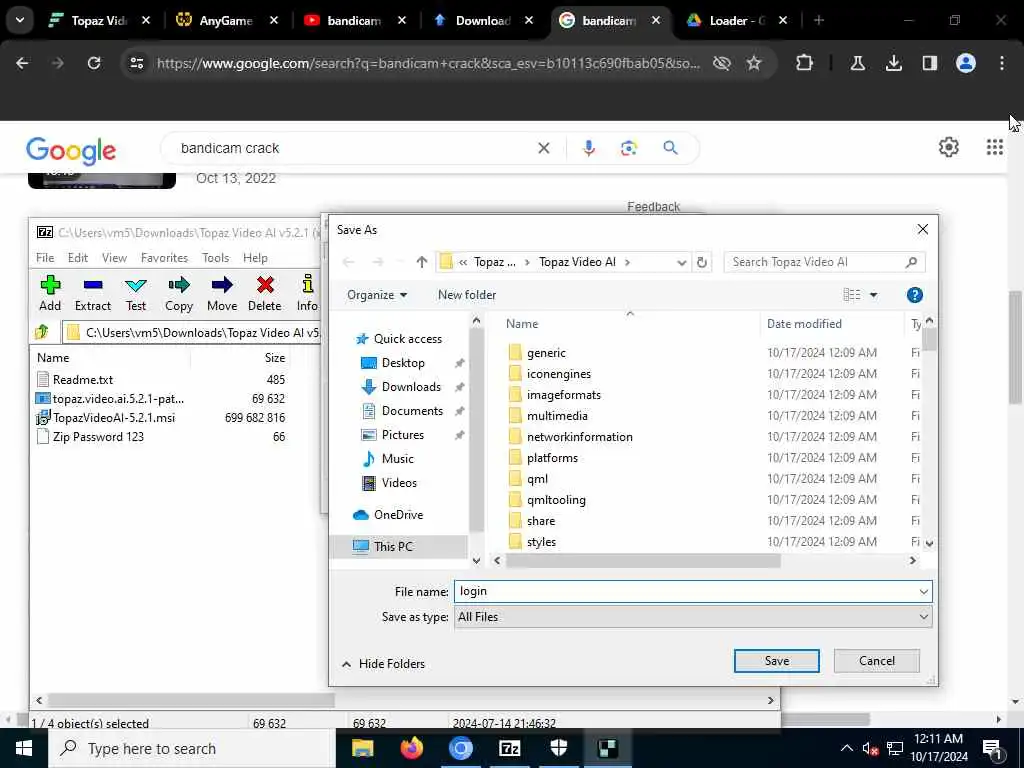Open Google search by image lens
Screen dimensions: 1024x768
[x=628, y=148]
